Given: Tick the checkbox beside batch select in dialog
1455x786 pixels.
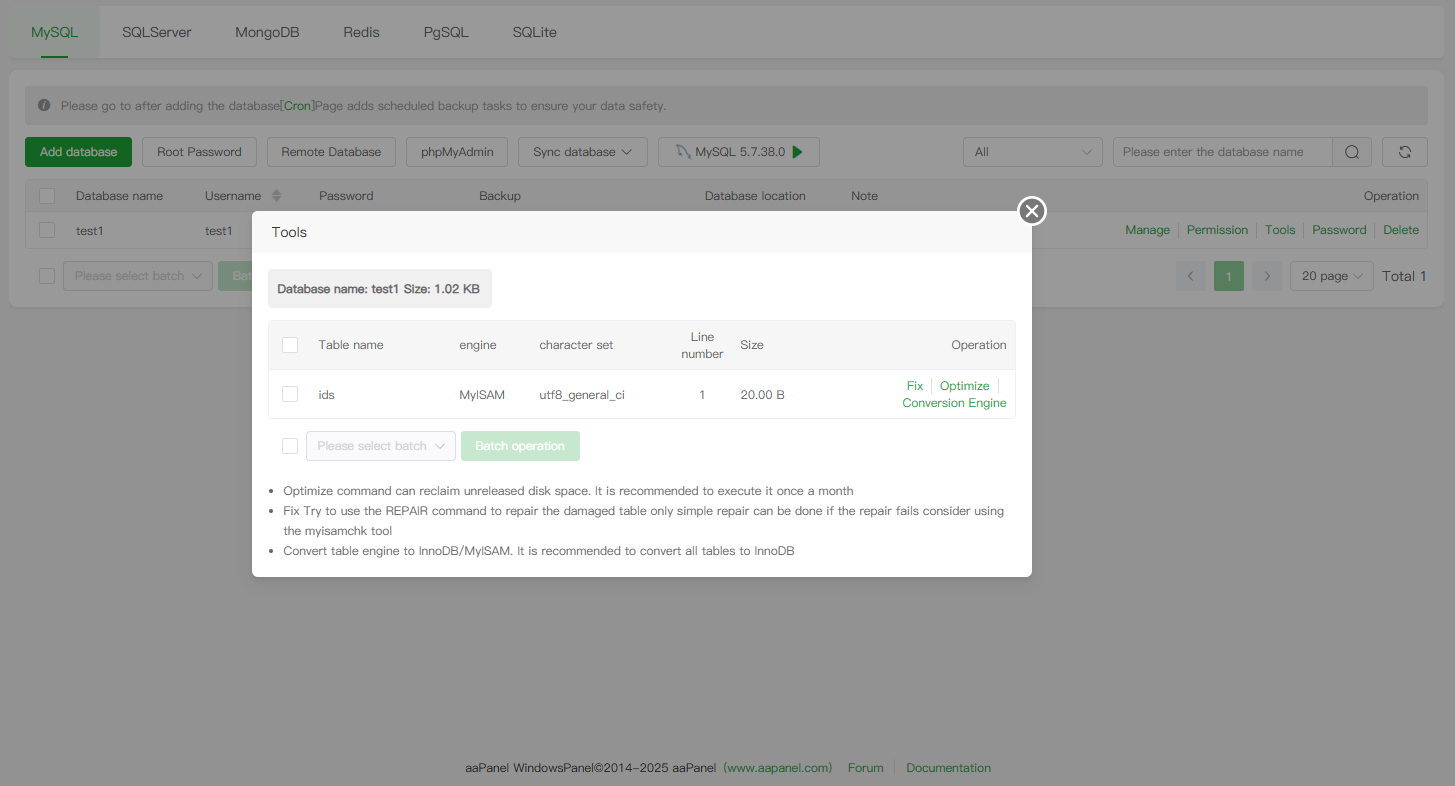Looking at the screenshot, I should 290,446.
